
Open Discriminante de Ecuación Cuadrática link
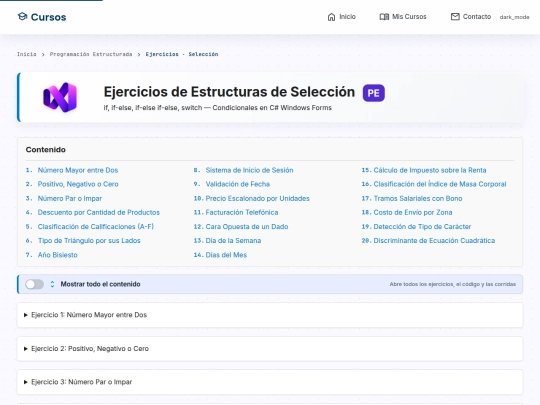[434, 241]
